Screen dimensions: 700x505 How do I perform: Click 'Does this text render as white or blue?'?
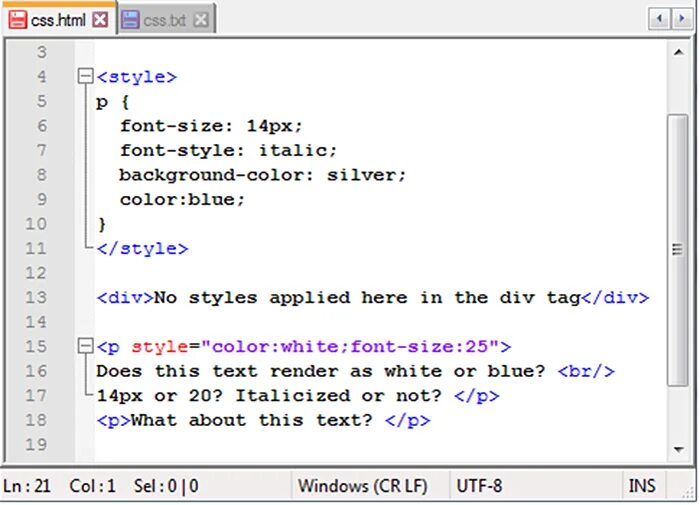point(321,371)
